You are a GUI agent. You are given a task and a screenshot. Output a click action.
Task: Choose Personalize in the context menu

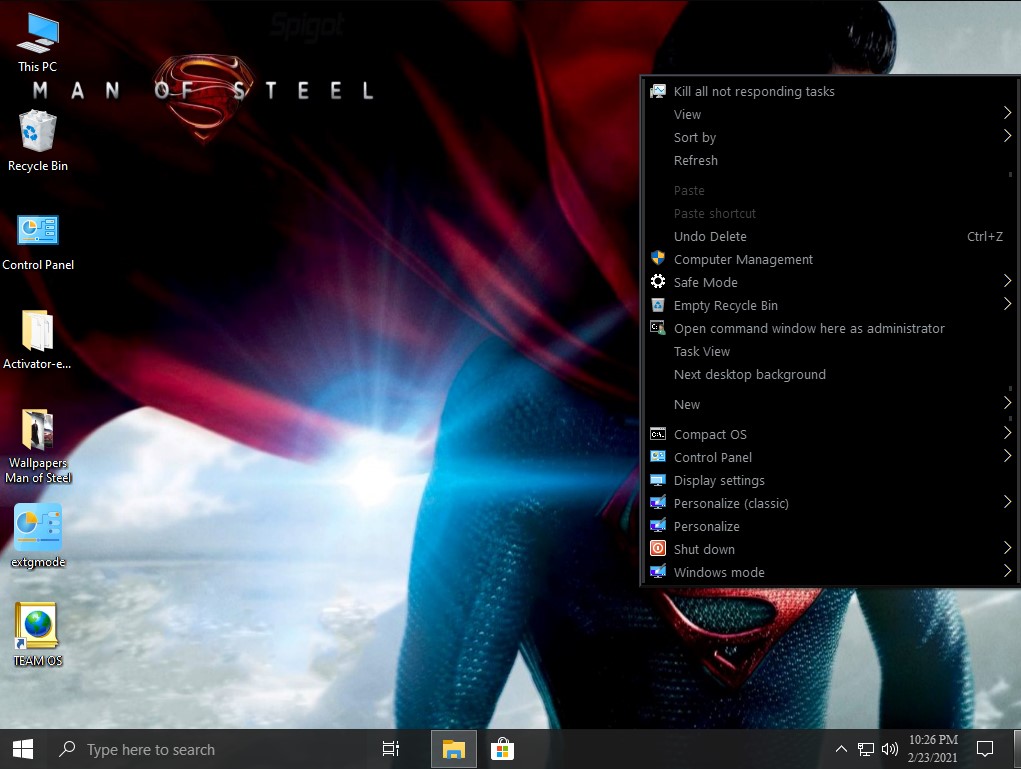point(830,526)
